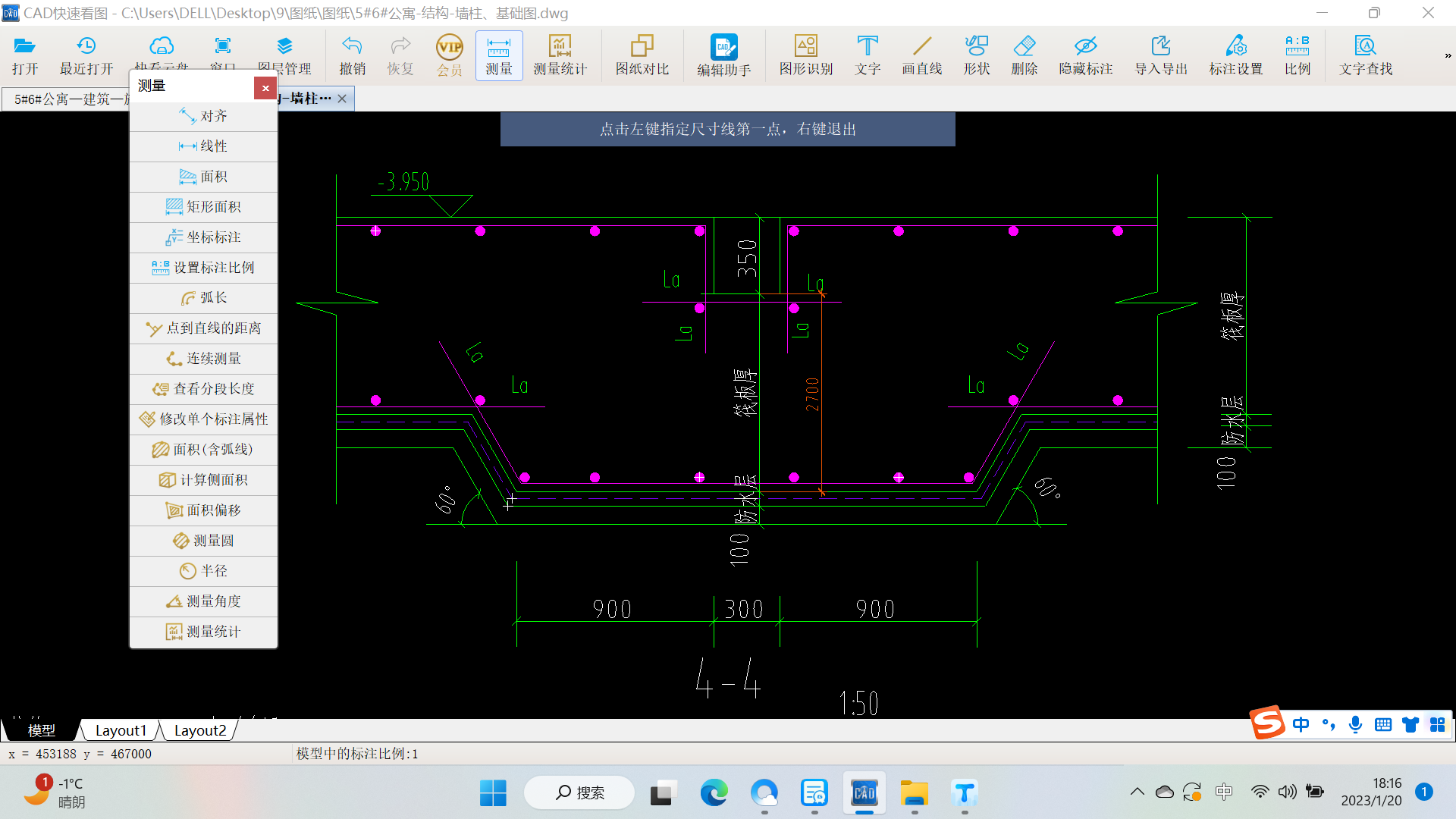Image resolution: width=1456 pixels, height=819 pixels.
Task: Open the weather widget showing -1°C
Action: pyautogui.click(x=55, y=792)
